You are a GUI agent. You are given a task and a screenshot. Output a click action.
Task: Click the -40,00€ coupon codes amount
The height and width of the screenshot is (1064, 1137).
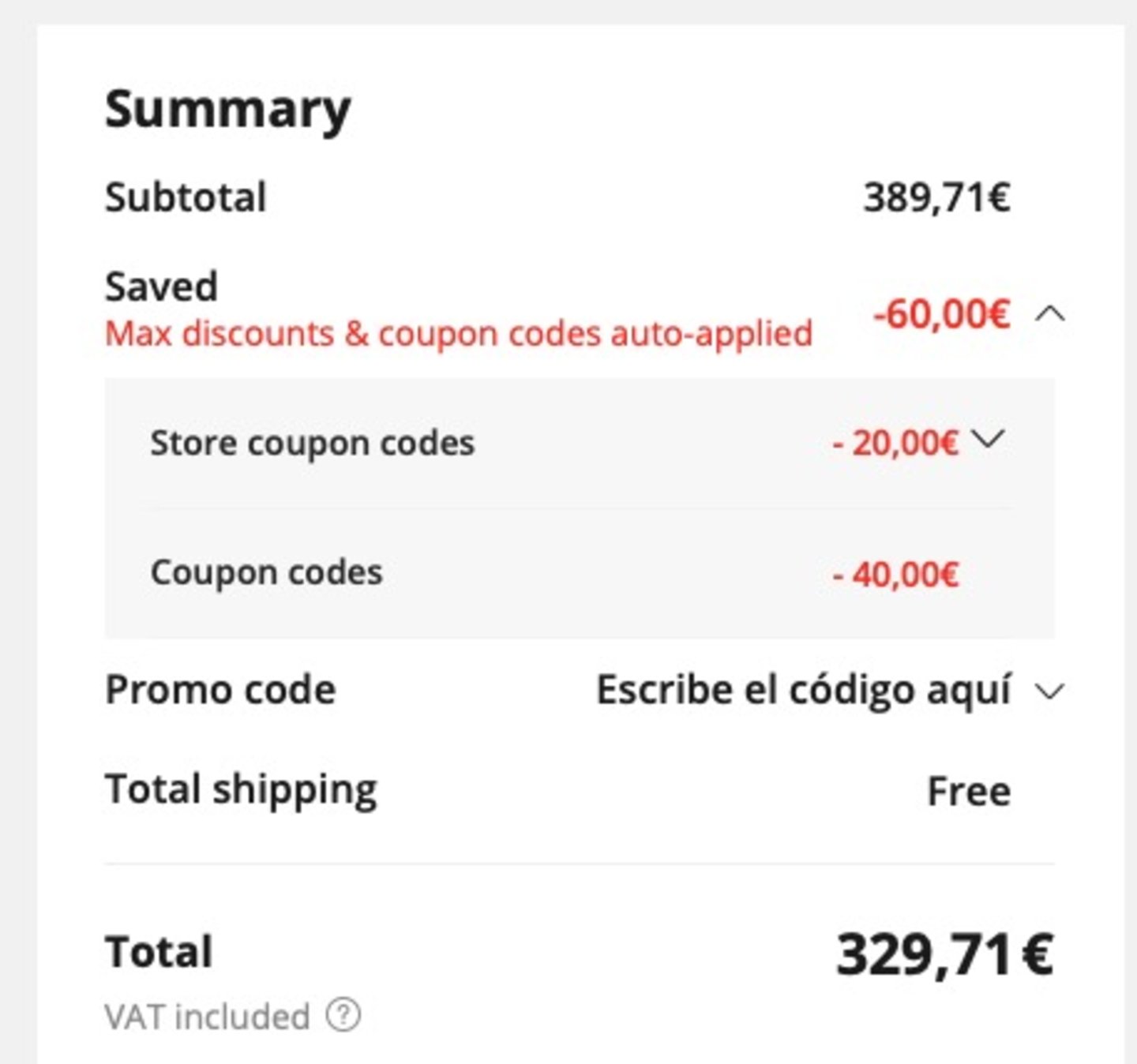pyautogui.click(x=895, y=574)
